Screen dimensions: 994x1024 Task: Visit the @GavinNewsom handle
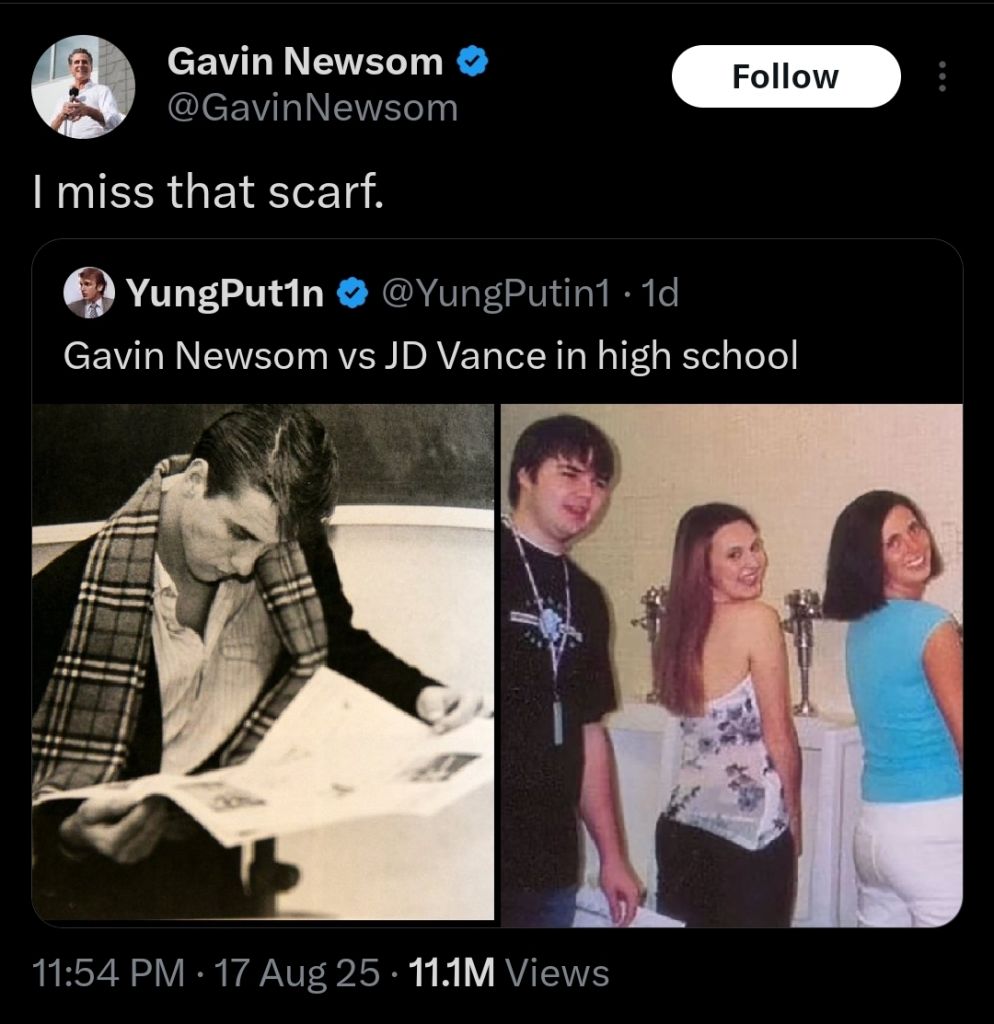point(313,108)
